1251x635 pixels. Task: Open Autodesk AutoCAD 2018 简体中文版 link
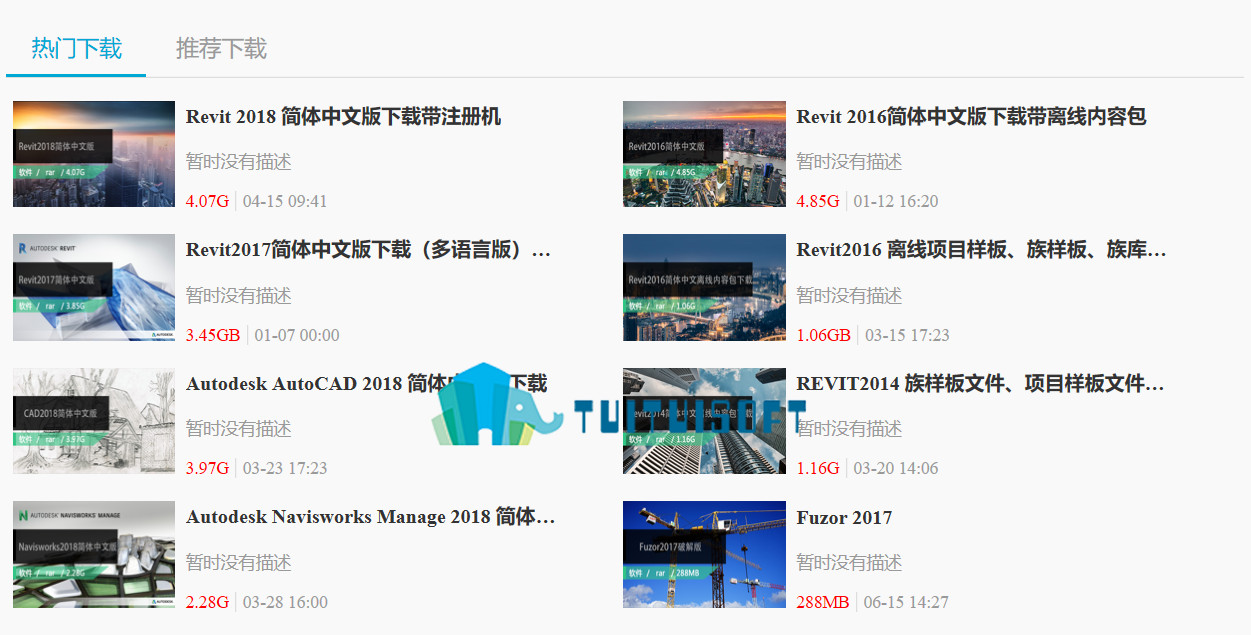click(x=366, y=384)
